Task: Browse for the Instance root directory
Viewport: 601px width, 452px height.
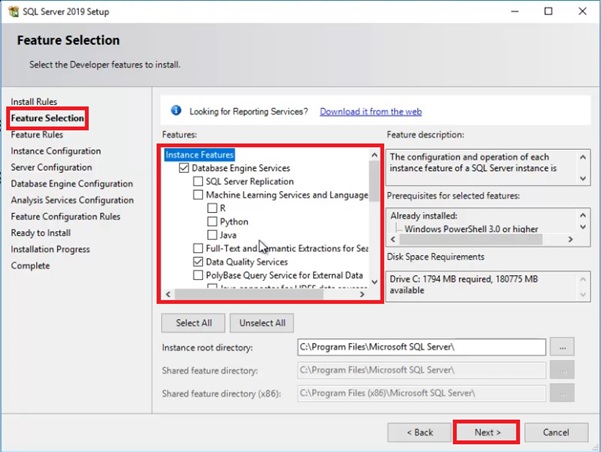Action: click(x=562, y=347)
